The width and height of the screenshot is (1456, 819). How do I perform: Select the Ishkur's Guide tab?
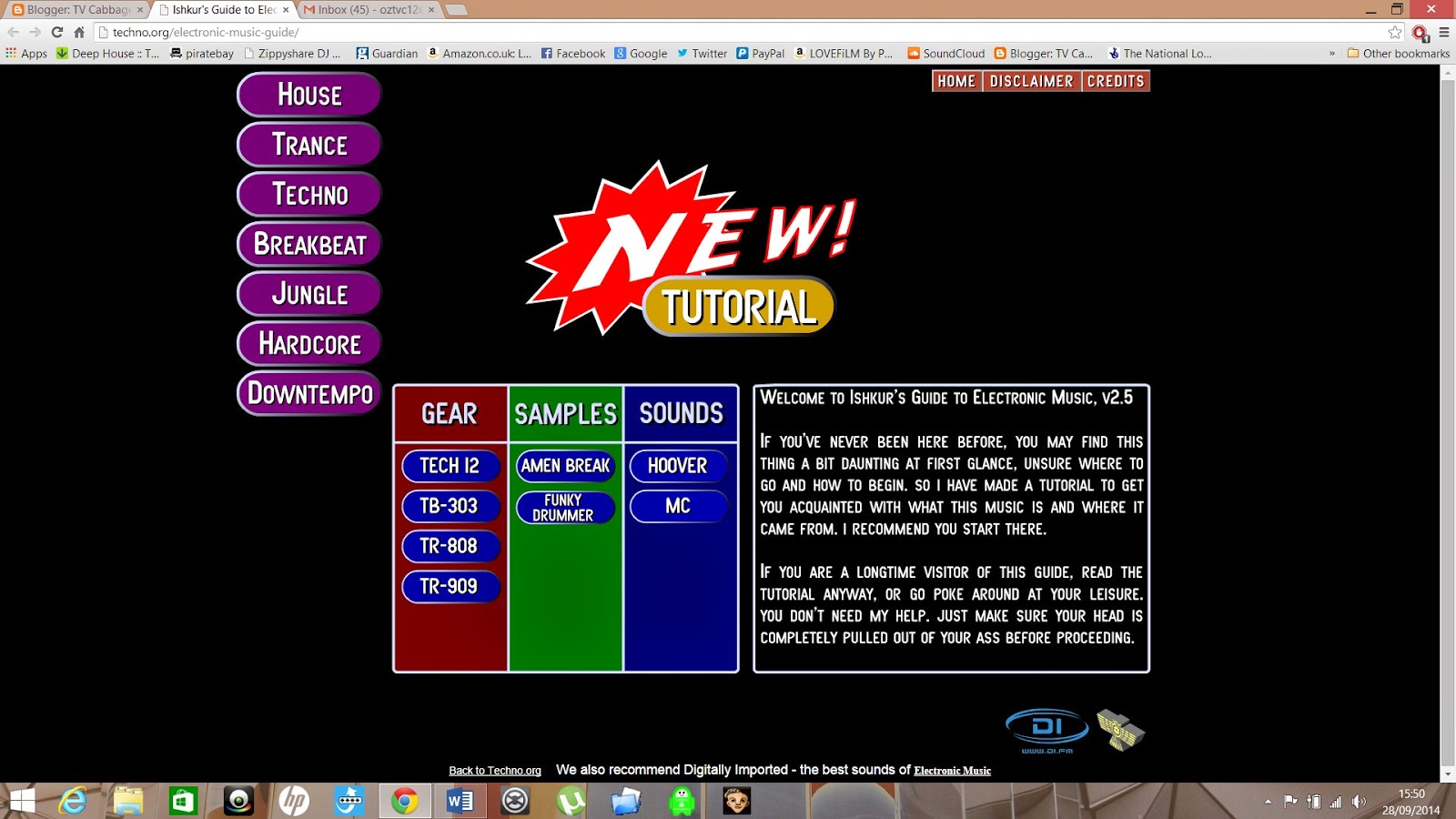(x=222, y=10)
